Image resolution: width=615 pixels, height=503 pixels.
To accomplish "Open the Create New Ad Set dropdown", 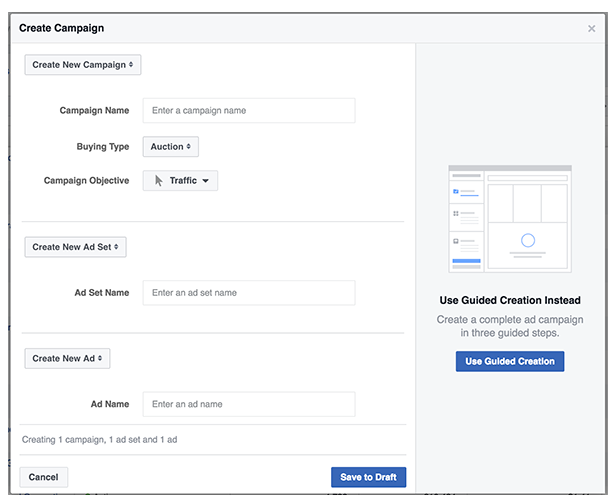I will pos(75,247).
